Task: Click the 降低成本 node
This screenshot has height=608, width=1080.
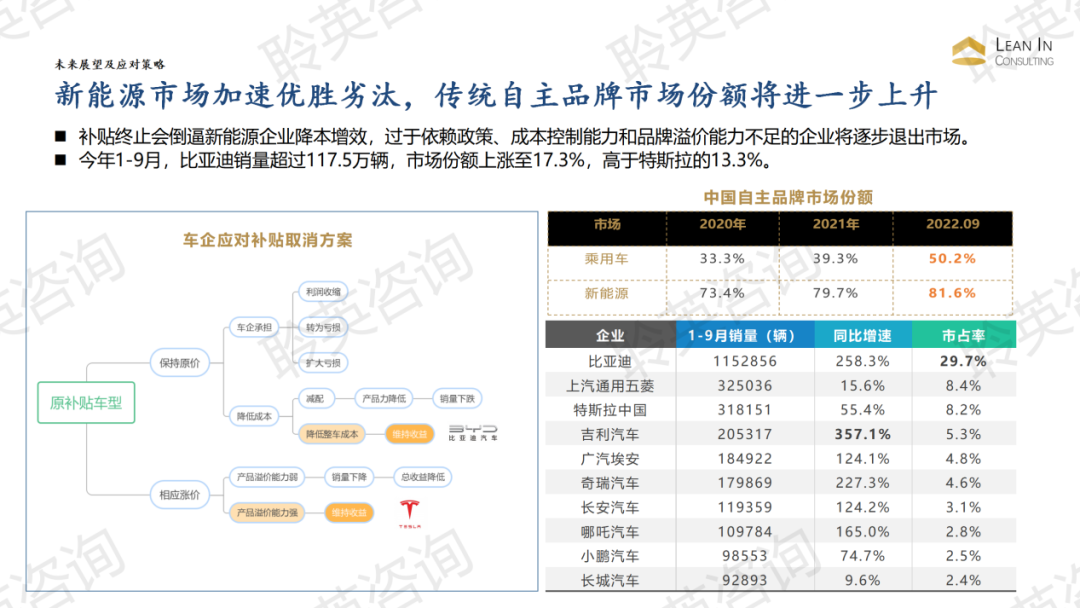Action: [254, 416]
